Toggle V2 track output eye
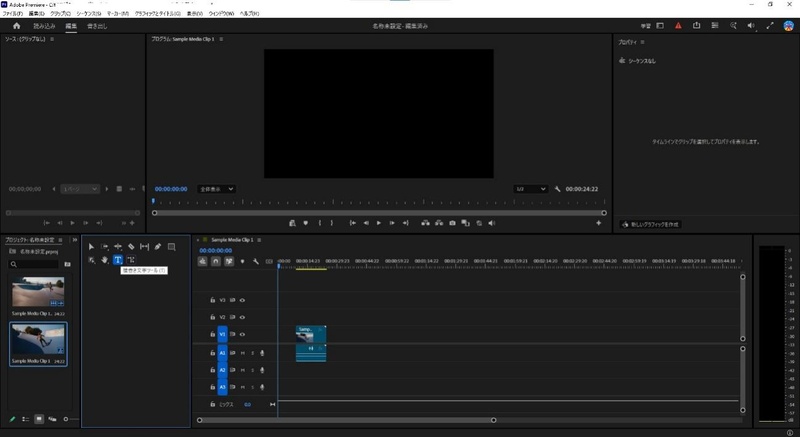Screen dimensions: 800x437 click(242, 317)
